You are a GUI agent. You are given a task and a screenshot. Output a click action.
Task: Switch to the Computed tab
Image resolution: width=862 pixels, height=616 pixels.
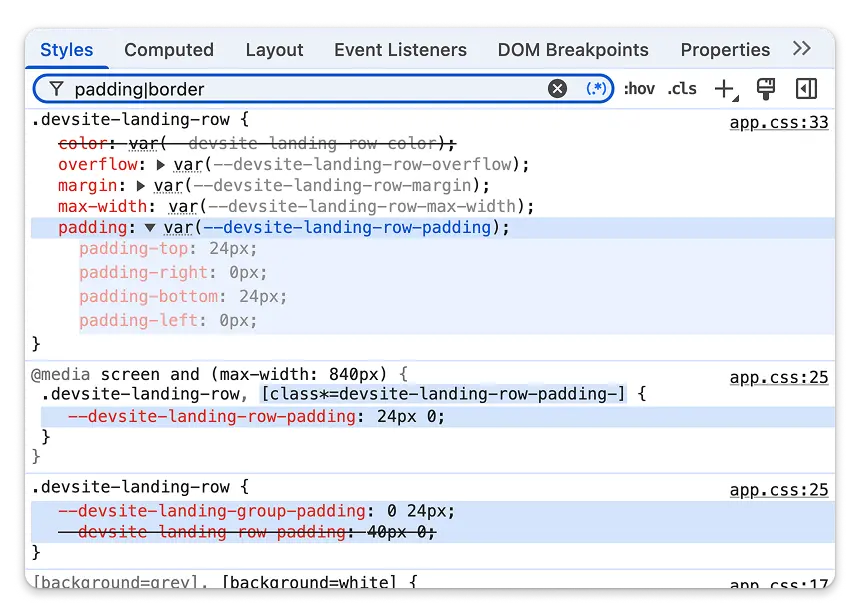coord(168,49)
